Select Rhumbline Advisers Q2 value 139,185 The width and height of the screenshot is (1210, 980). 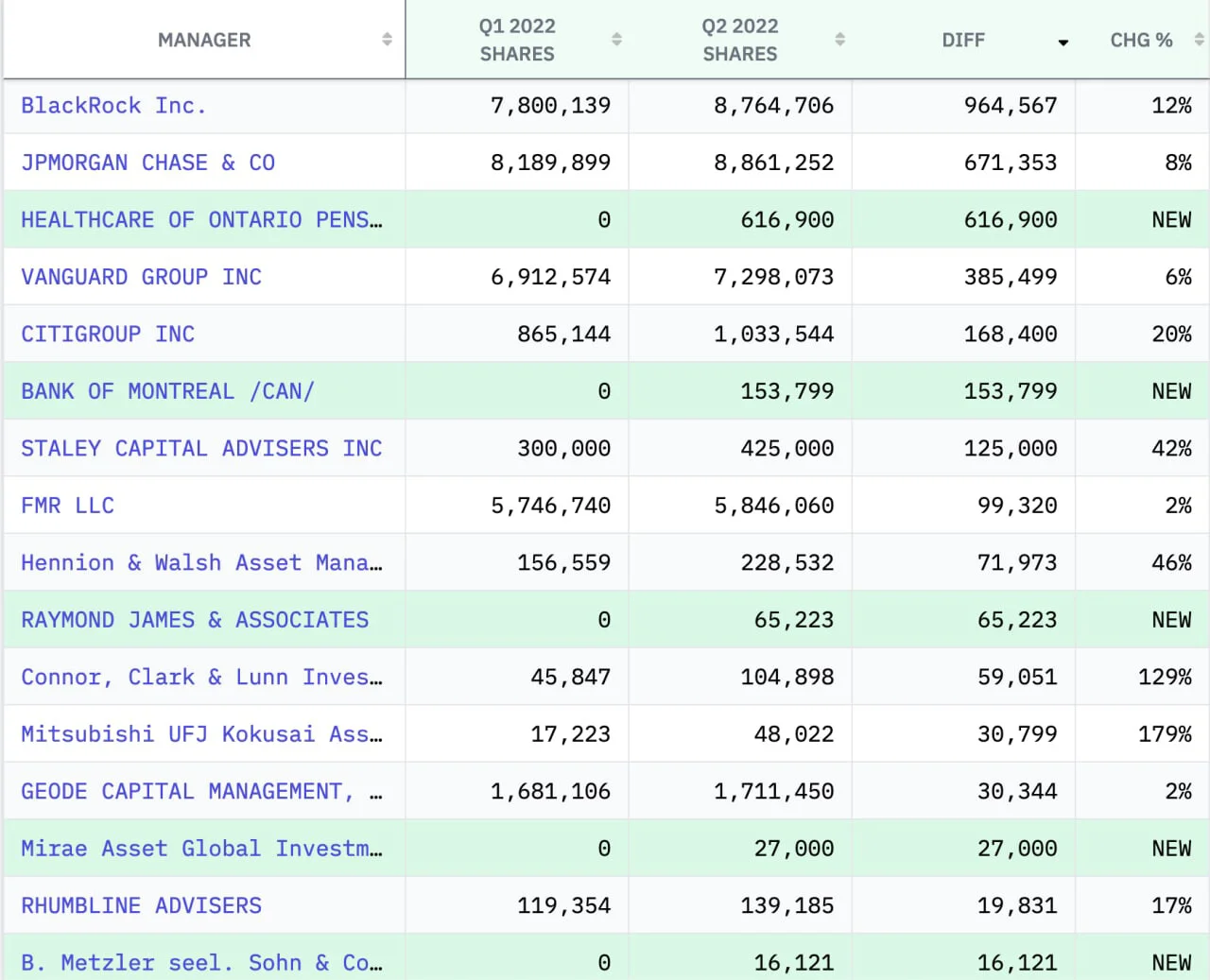(x=786, y=906)
